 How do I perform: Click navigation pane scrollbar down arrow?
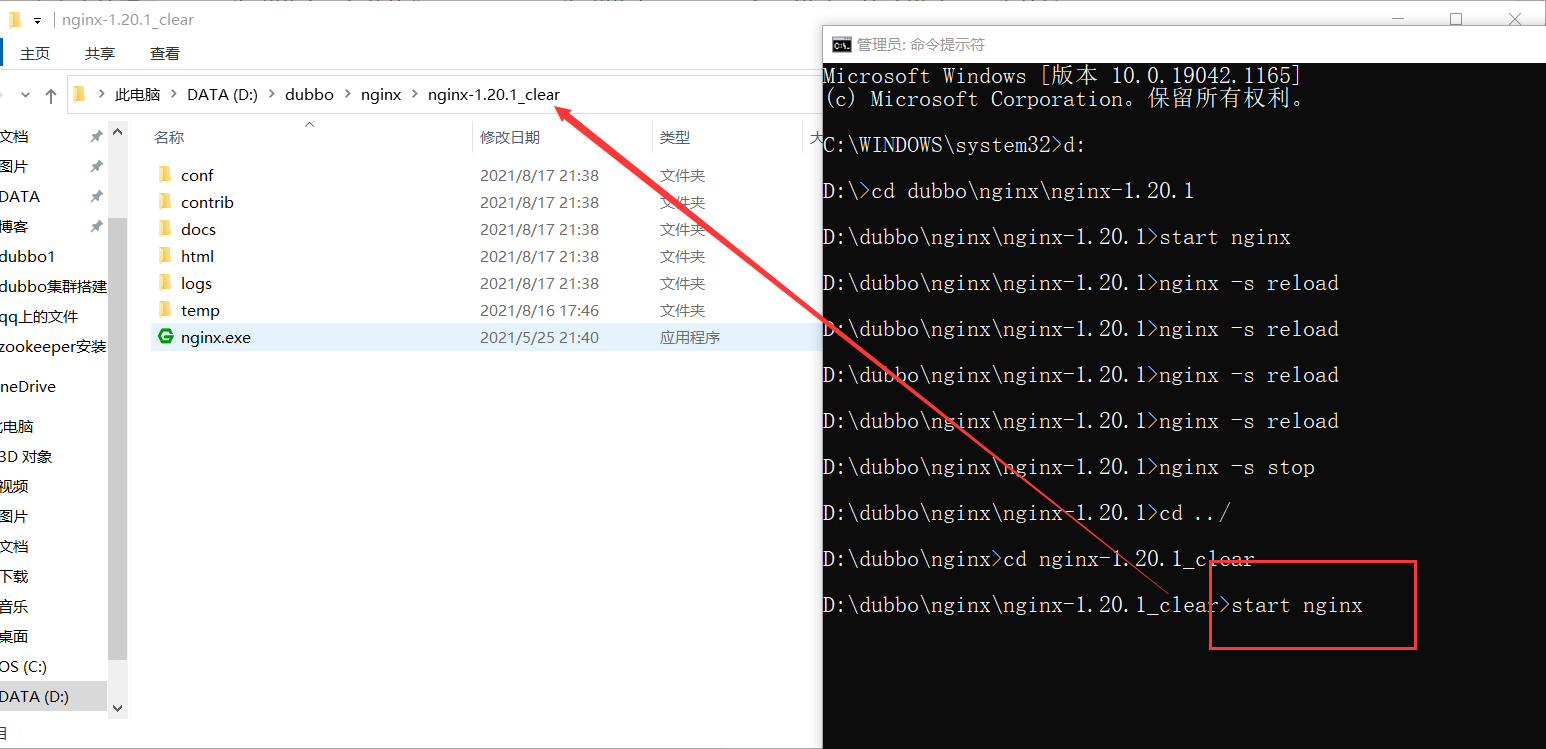(117, 707)
